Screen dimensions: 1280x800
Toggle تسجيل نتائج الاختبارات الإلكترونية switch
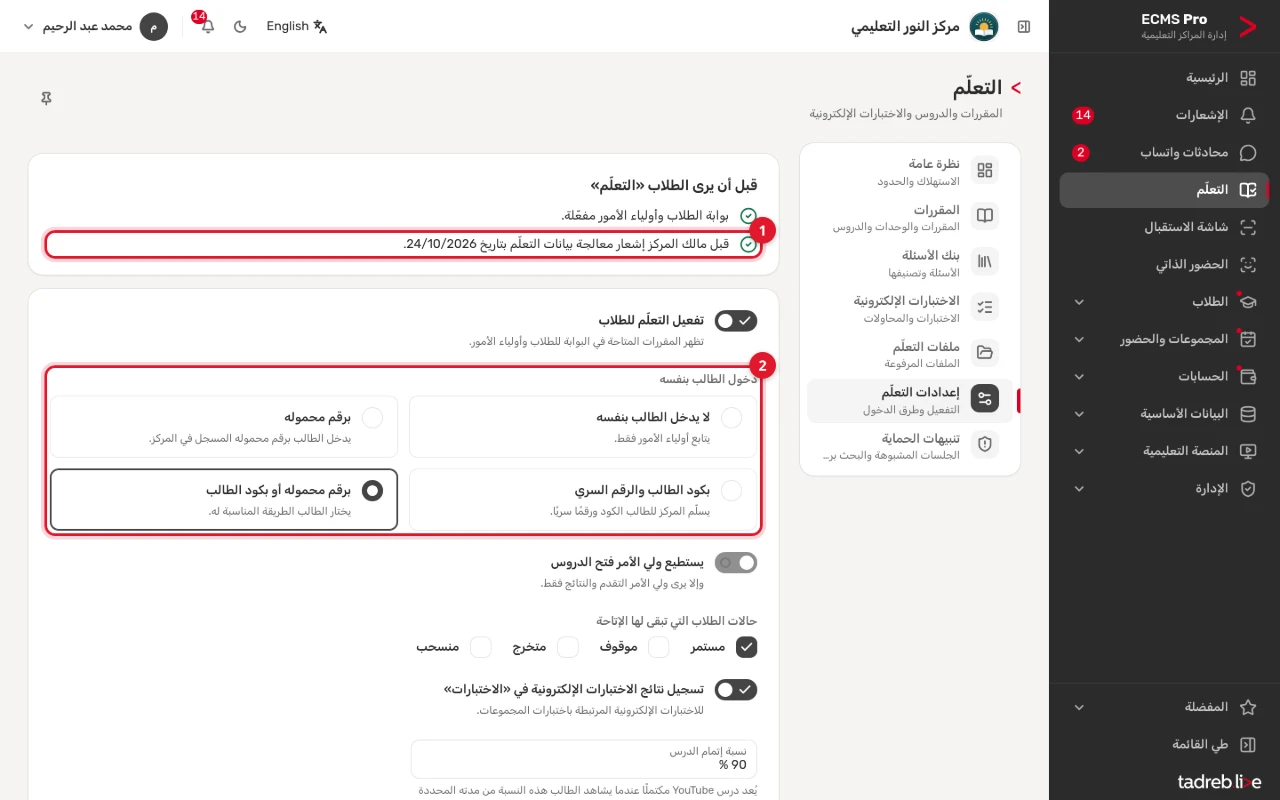point(736,690)
